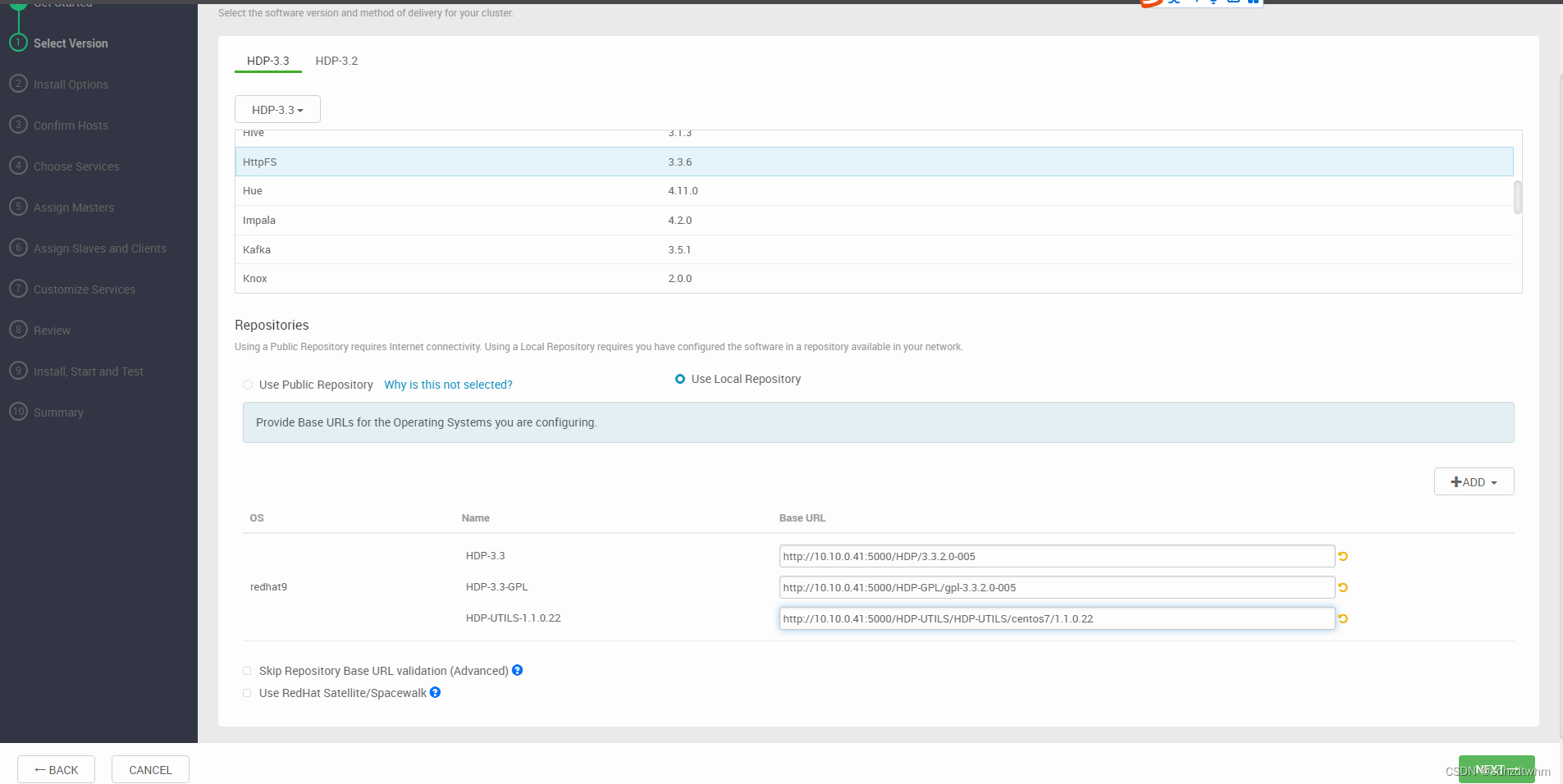Click the HDP-UTILS base URL input field
The image size is (1563, 784).
(x=1057, y=618)
